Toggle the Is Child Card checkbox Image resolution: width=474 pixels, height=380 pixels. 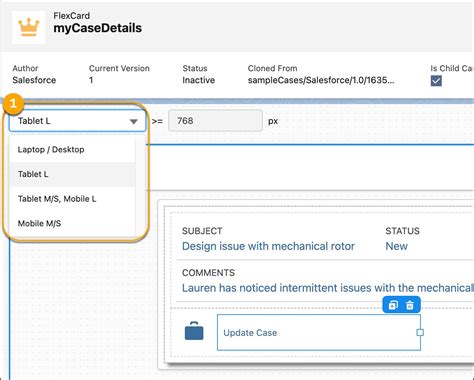click(x=436, y=81)
